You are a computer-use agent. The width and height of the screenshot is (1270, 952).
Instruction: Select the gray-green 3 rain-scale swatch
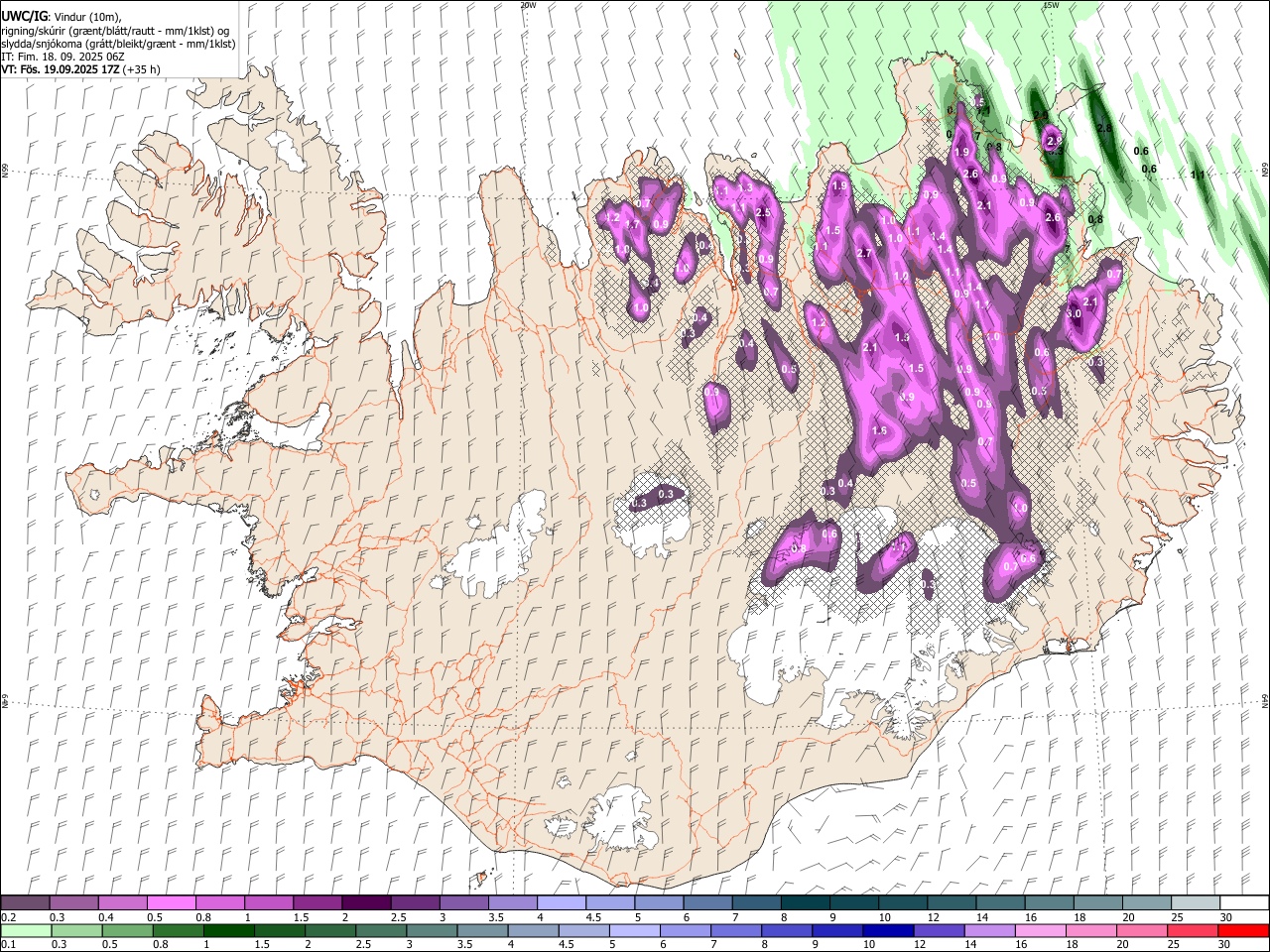click(x=433, y=931)
